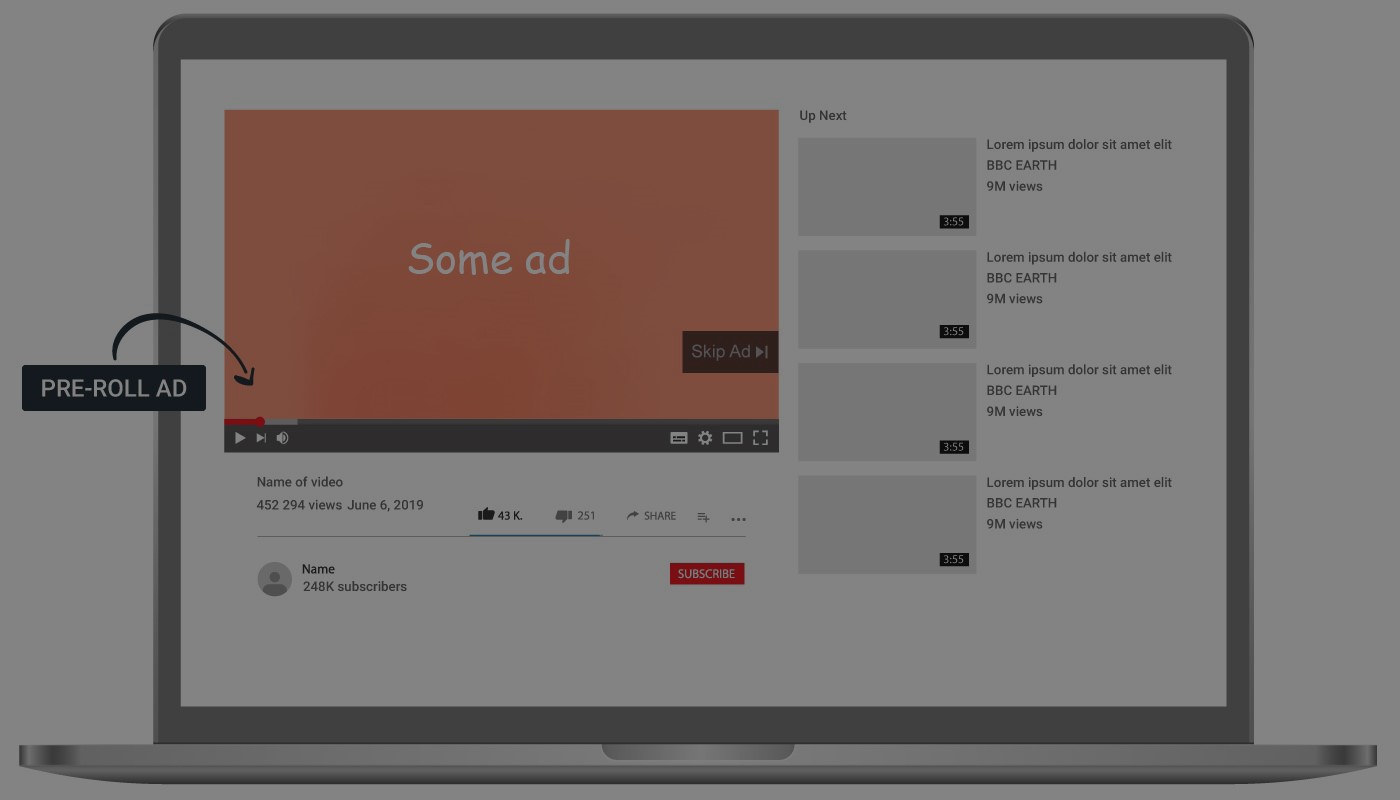Viewport: 1400px width, 800px height.
Task: Enter fullscreen using the fullscreen icon
Action: click(x=760, y=437)
